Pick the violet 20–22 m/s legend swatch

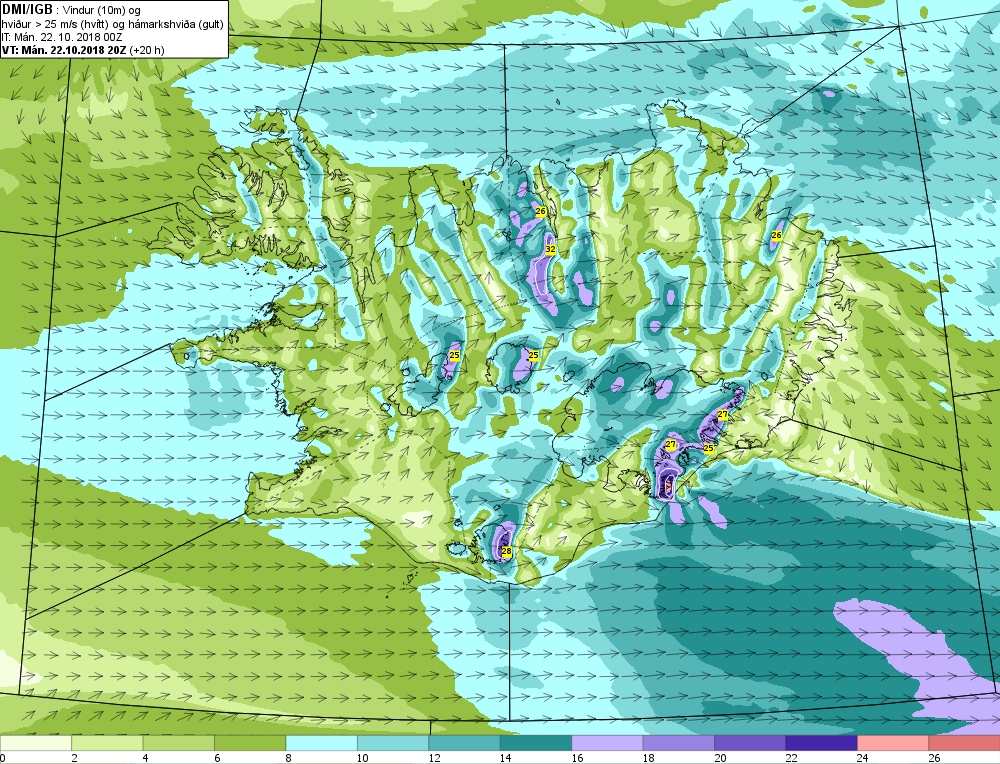[750, 742]
